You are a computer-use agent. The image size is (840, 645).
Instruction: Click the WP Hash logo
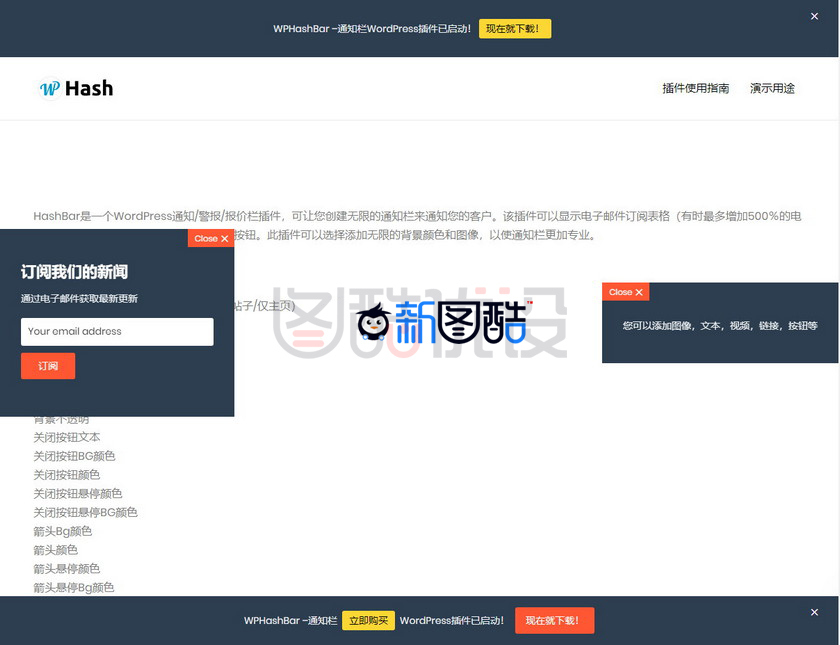[76, 88]
